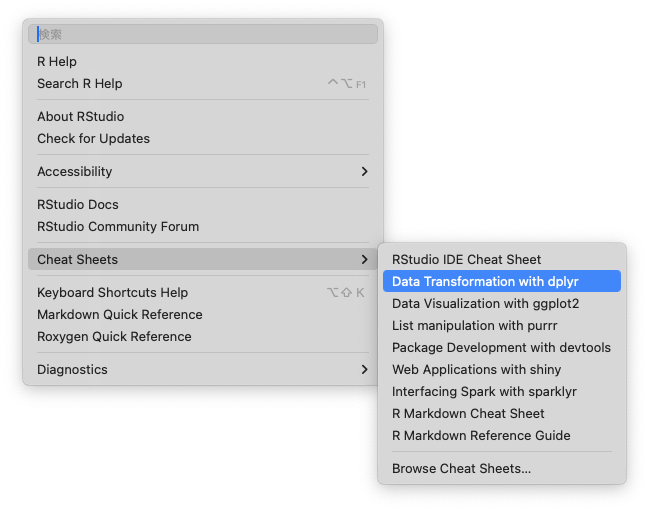The height and width of the screenshot is (511, 649).
Task: Open Data Visualization with ggplot2
Action: [485, 304]
